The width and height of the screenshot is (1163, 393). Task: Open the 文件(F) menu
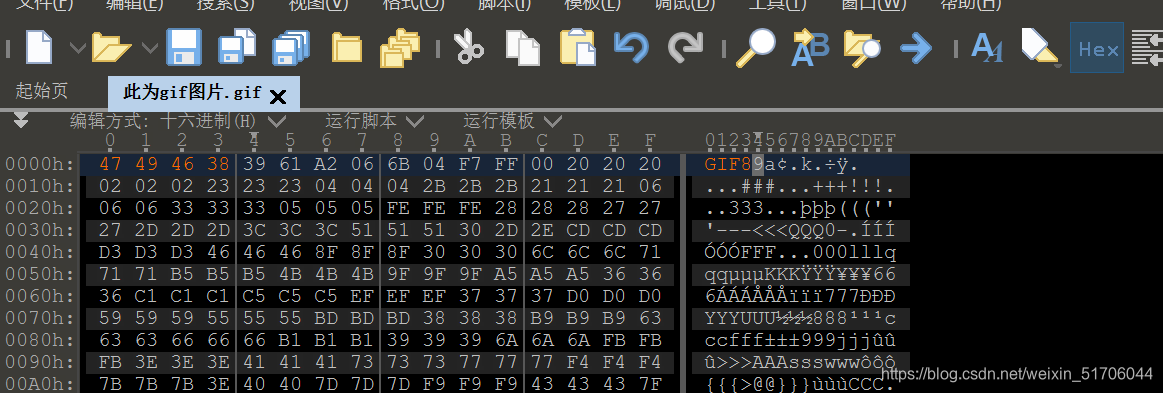[x=45, y=4]
